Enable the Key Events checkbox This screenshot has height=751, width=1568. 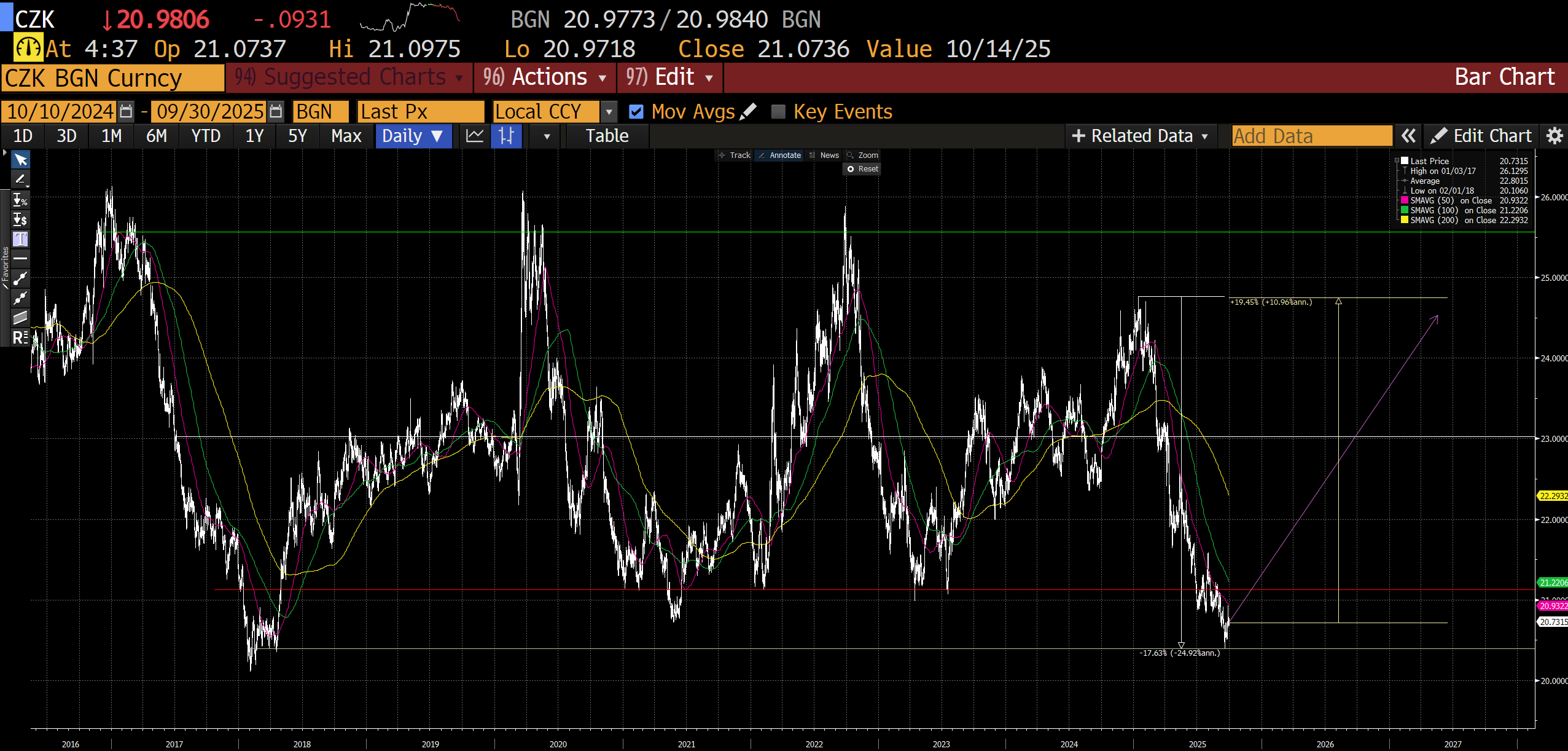[778, 111]
